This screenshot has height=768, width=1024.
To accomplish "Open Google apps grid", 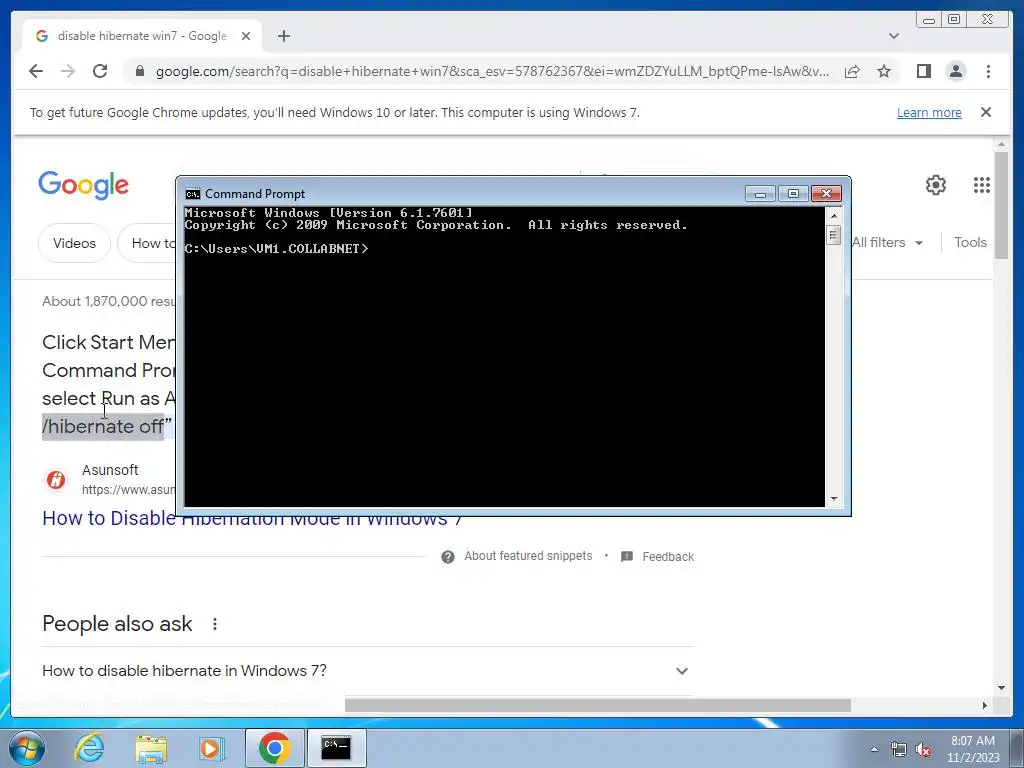I will [x=982, y=185].
